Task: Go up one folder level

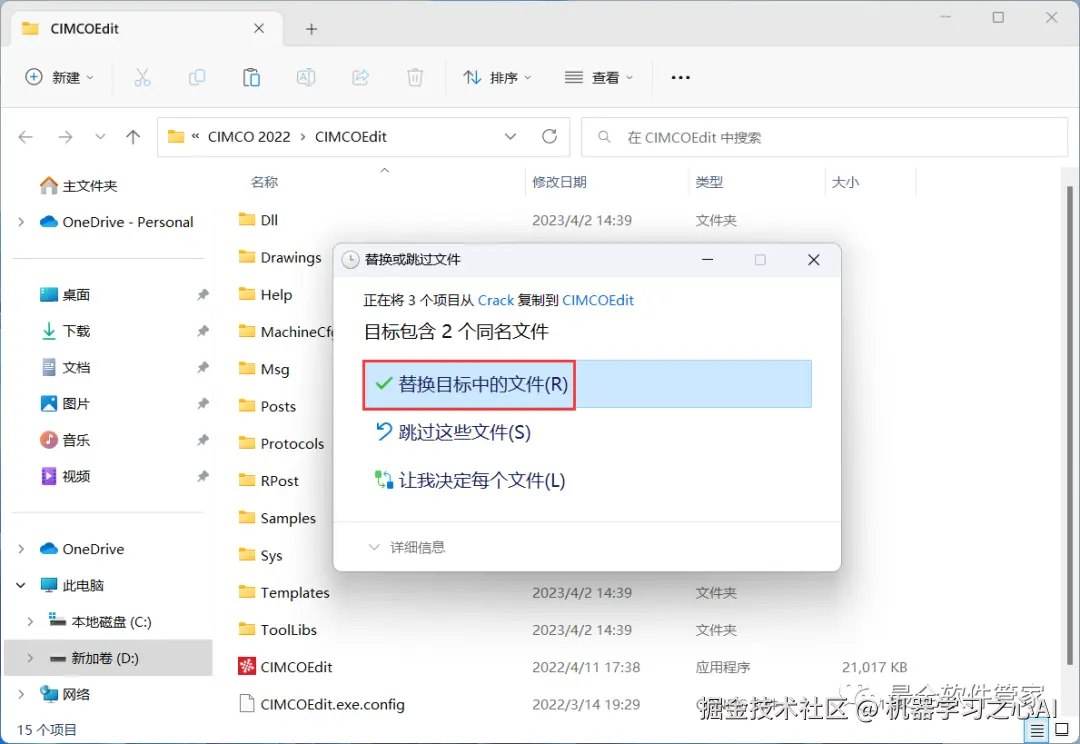Action: (x=133, y=137)
